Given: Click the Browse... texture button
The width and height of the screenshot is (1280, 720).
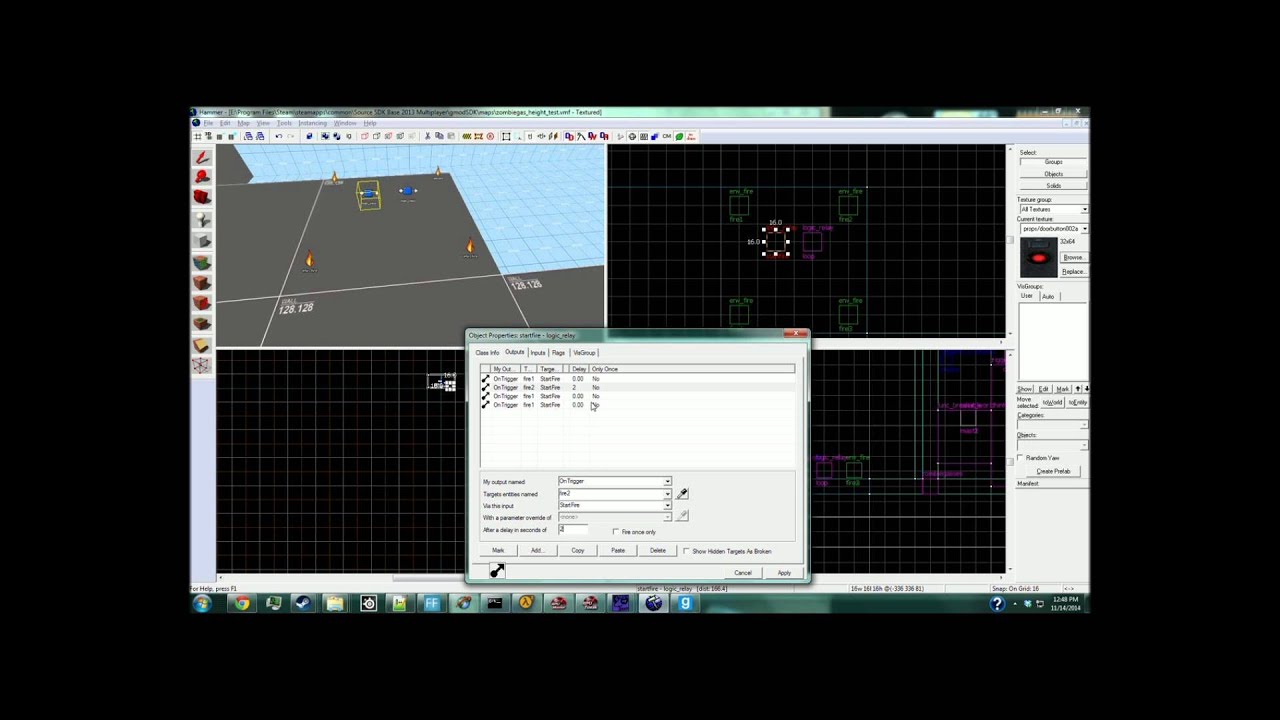Looking at the screenshot, I should (x=1072, y=258).
